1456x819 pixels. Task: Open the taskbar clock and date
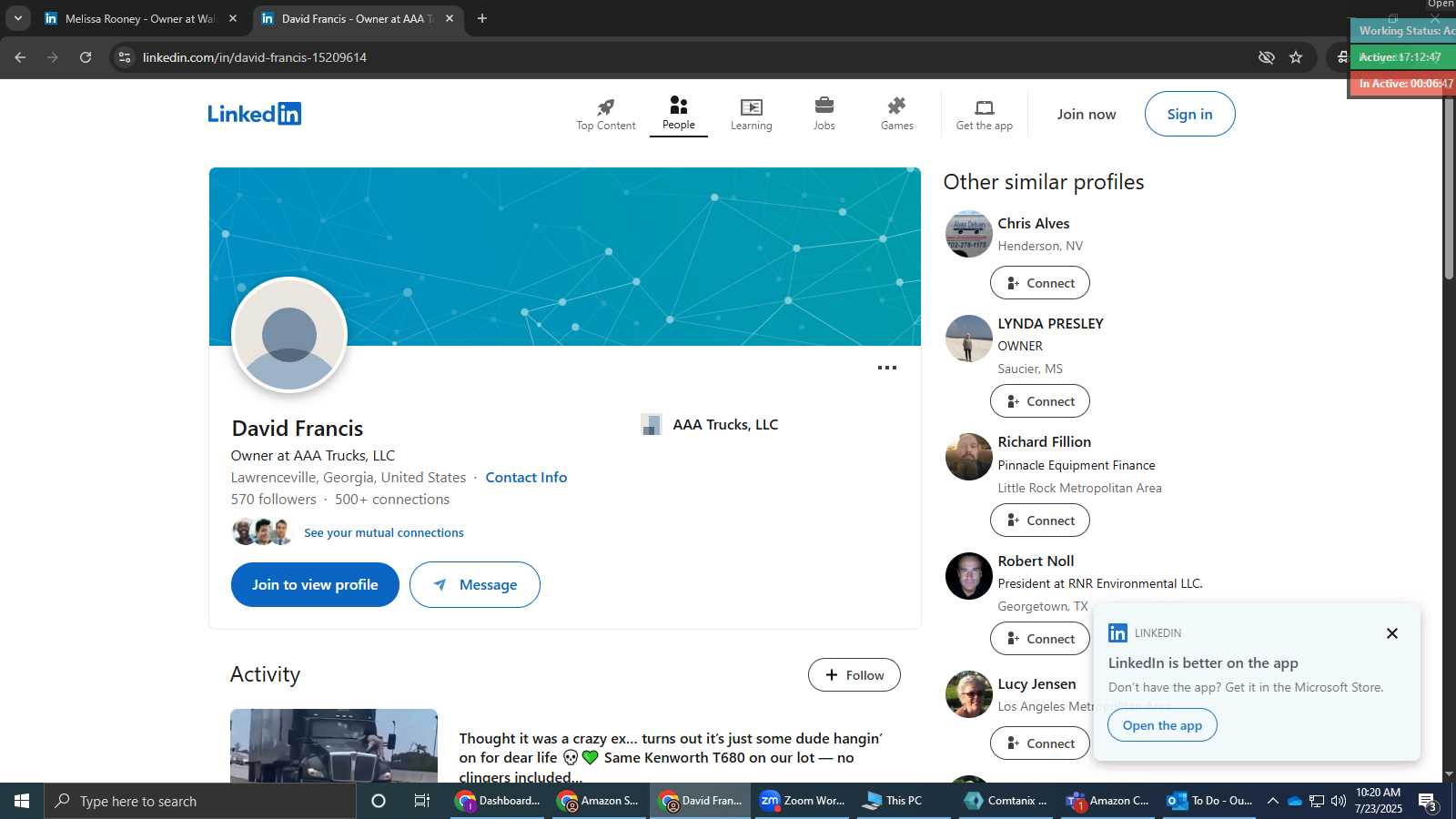click(x=1379, y=801)
